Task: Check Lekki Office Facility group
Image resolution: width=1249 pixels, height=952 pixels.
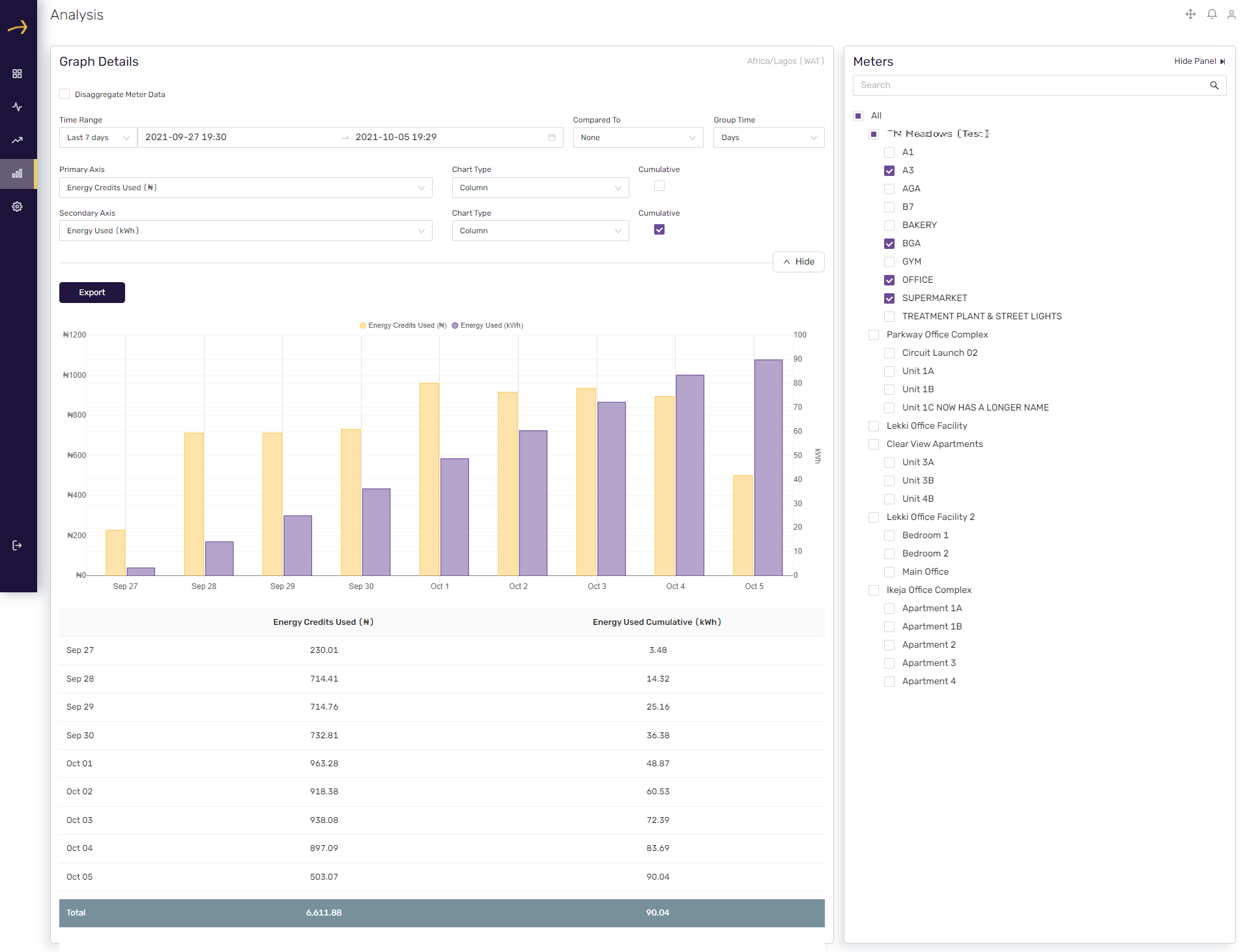Action: (874, 426)
